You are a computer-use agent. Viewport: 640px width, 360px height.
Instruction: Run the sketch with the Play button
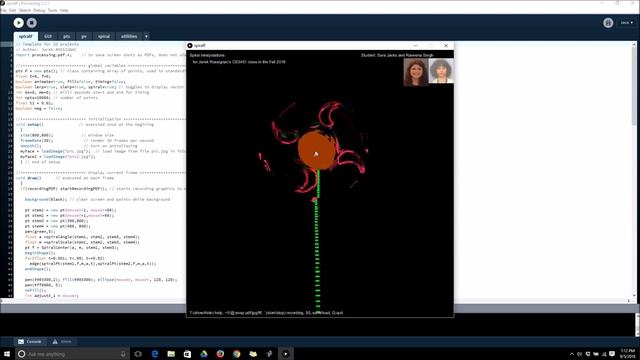coord(18,23)
